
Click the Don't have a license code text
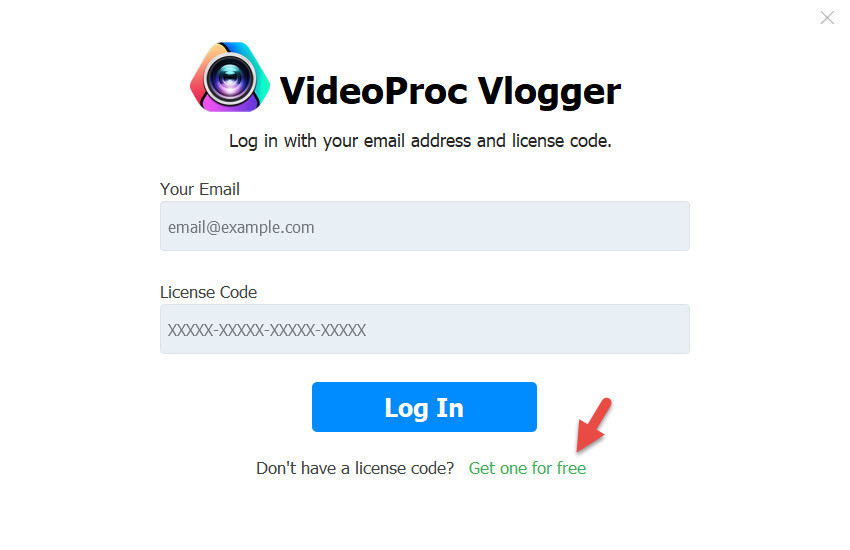(355, 468)
